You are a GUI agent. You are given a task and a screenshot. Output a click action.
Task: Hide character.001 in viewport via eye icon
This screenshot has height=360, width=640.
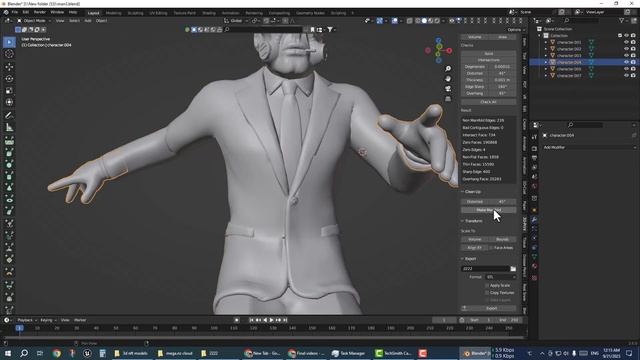click(x=627, y=42)
